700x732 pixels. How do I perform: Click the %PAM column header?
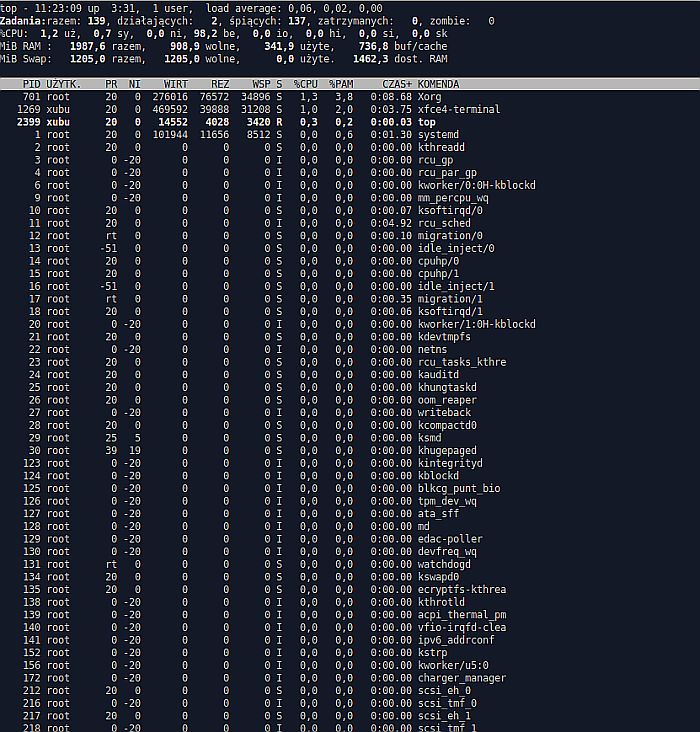(341, 84)
